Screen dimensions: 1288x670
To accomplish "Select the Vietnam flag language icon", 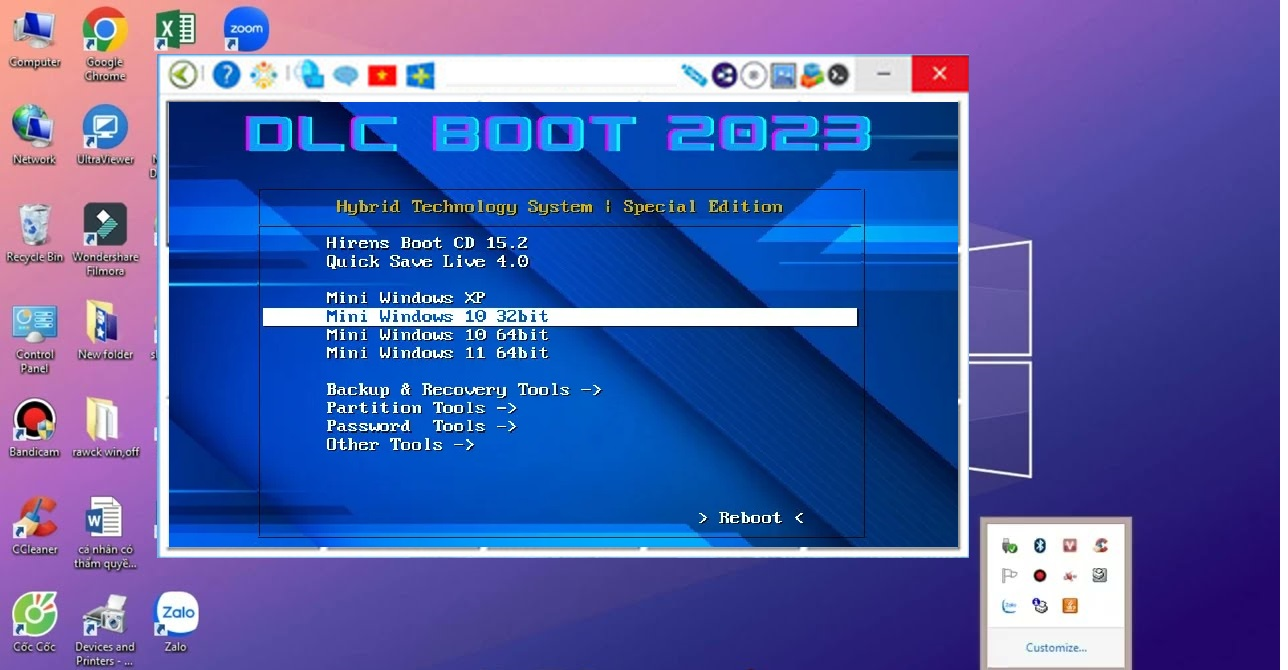I will tap(382, 76).
